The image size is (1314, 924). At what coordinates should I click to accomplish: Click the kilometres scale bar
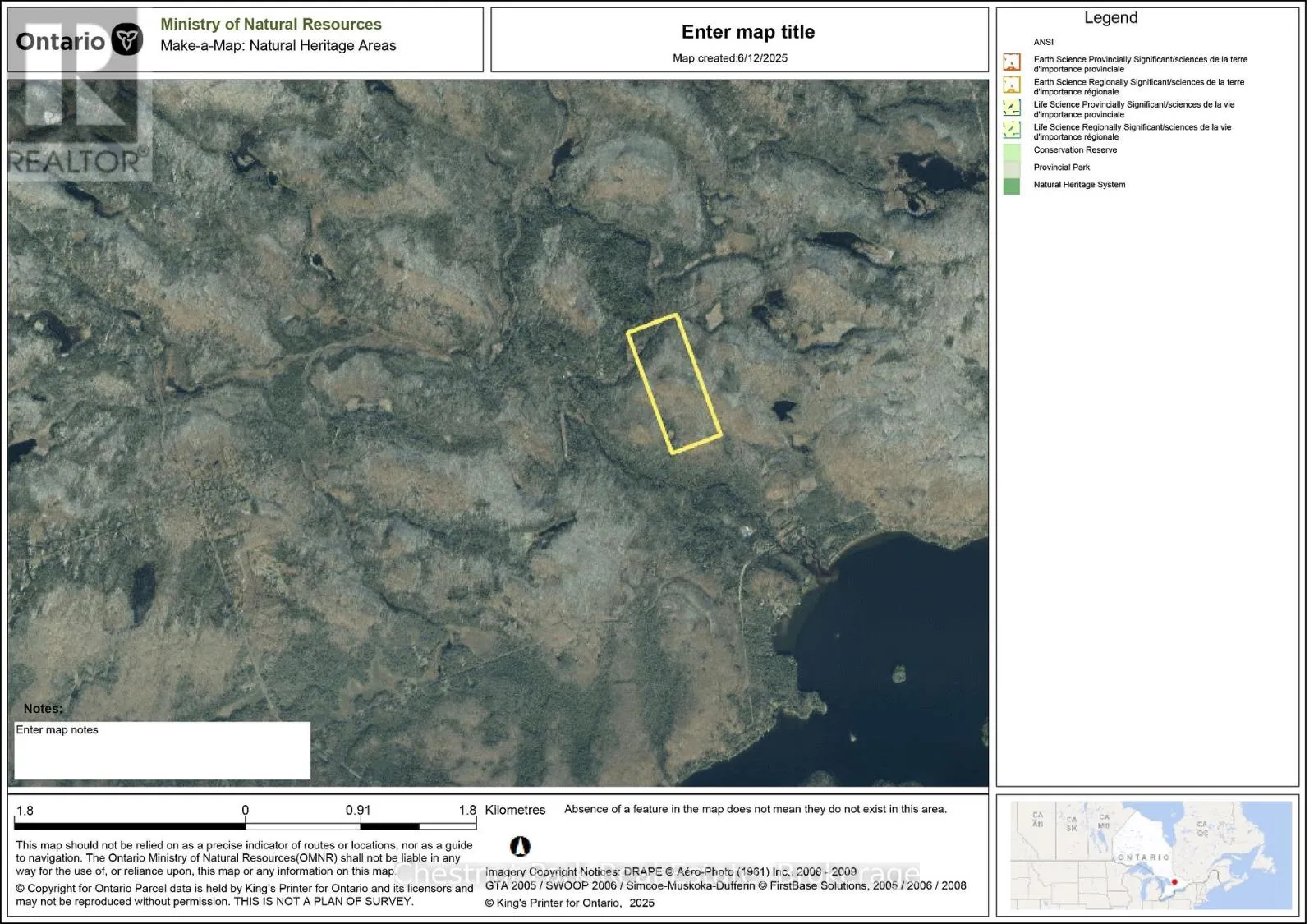pos(246,826)
